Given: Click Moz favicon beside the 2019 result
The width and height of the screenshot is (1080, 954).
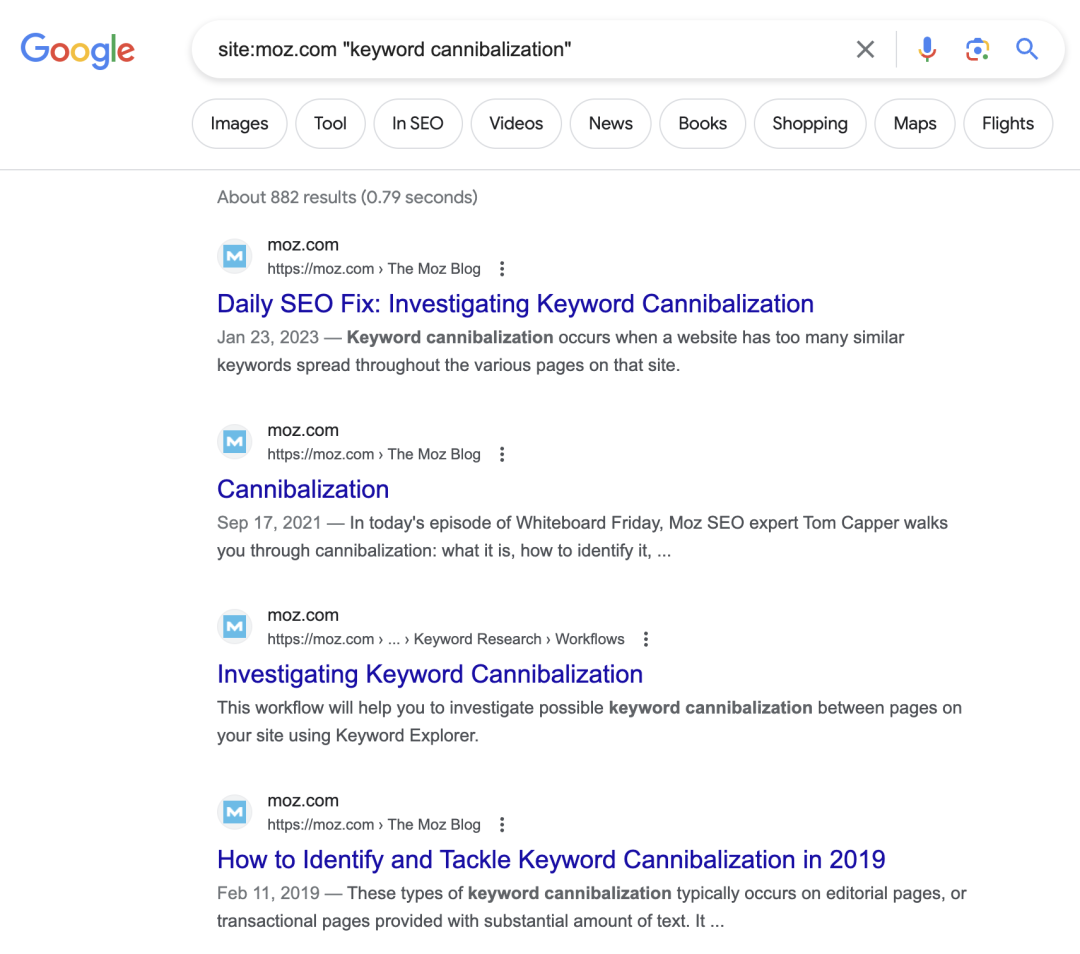Looking at the screenshot, I should coord(235,812).
